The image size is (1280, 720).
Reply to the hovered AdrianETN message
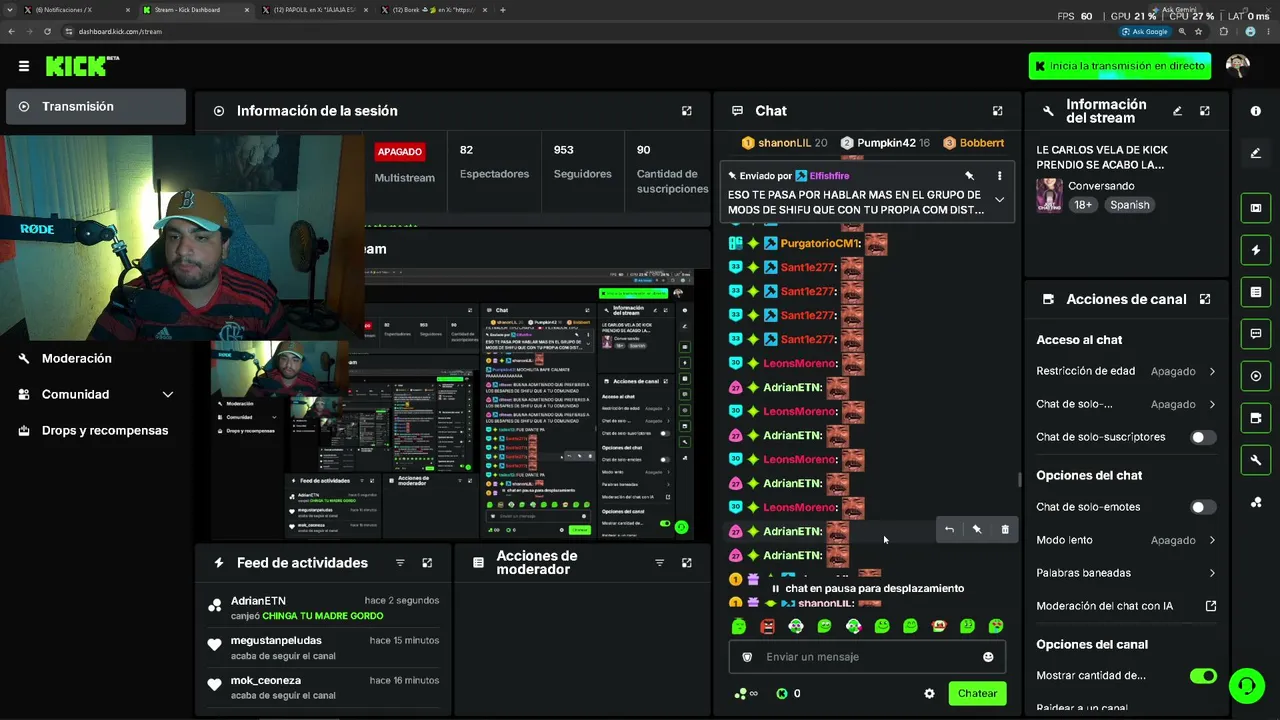coord(949,529)
